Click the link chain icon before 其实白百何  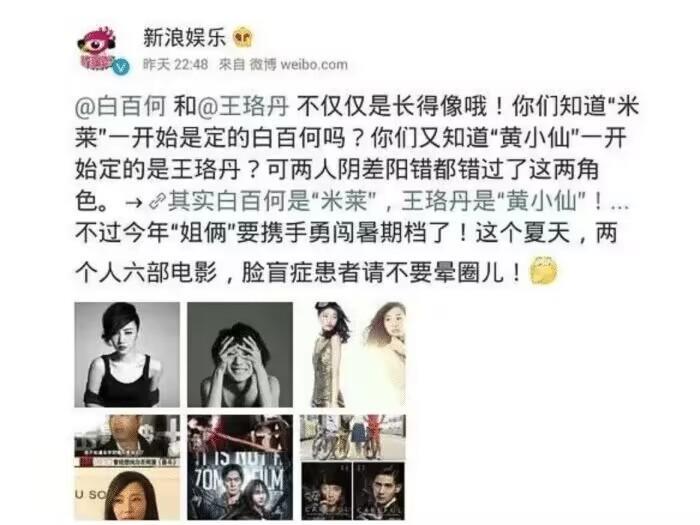click(x=157, y=202)
